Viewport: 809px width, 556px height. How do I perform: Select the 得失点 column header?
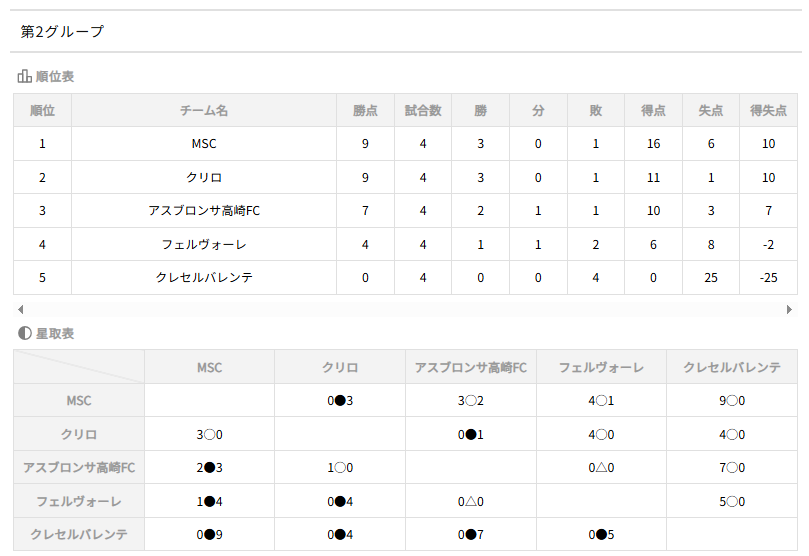[768, 111]
